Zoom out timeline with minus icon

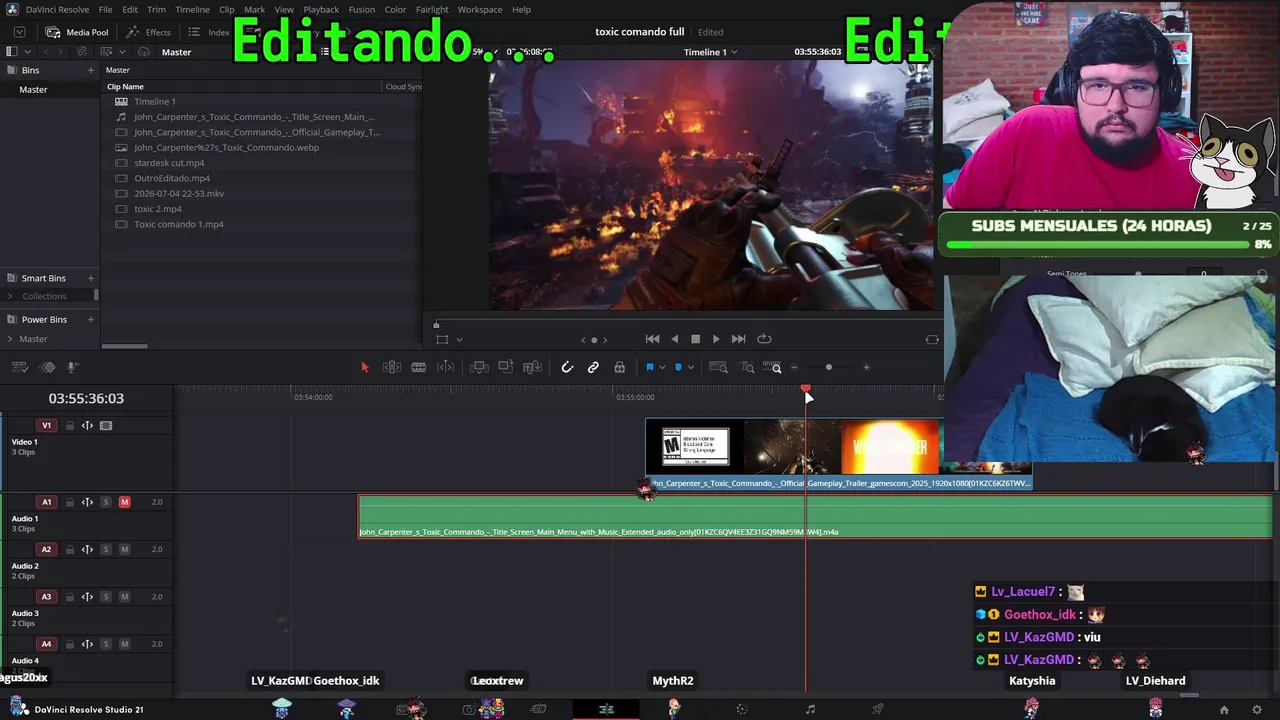tap(794, 368)
